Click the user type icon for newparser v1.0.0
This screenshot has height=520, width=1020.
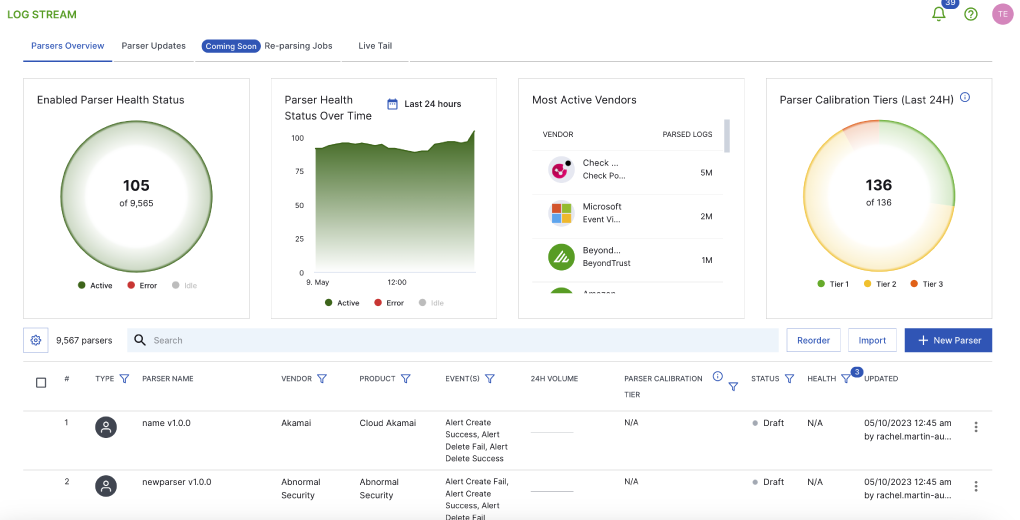click(x=106, y=486)
